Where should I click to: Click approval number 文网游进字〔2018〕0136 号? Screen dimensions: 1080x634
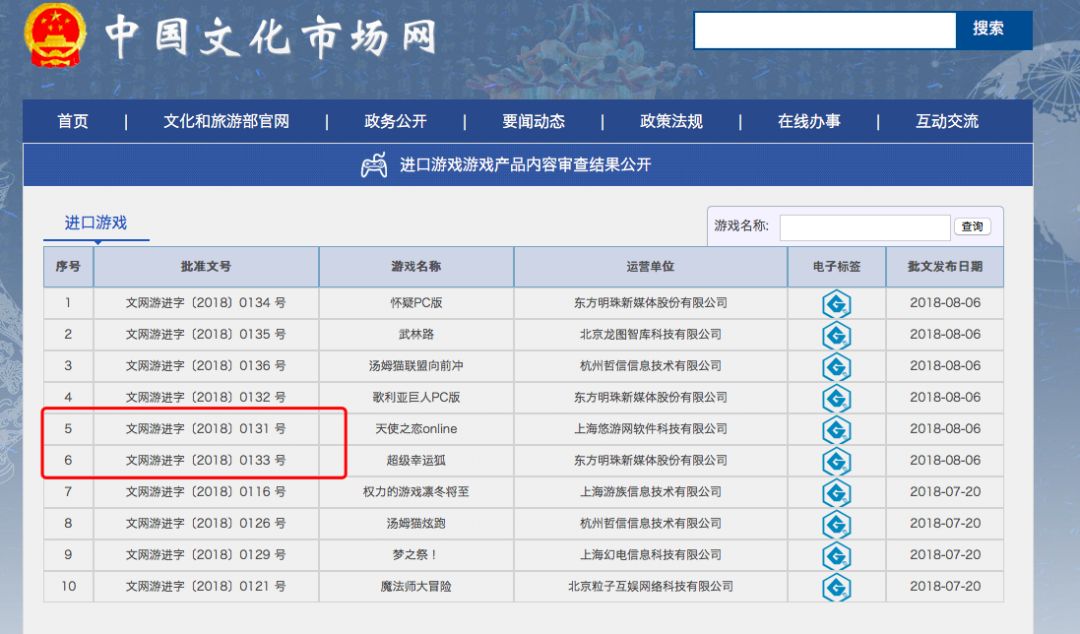205,366
